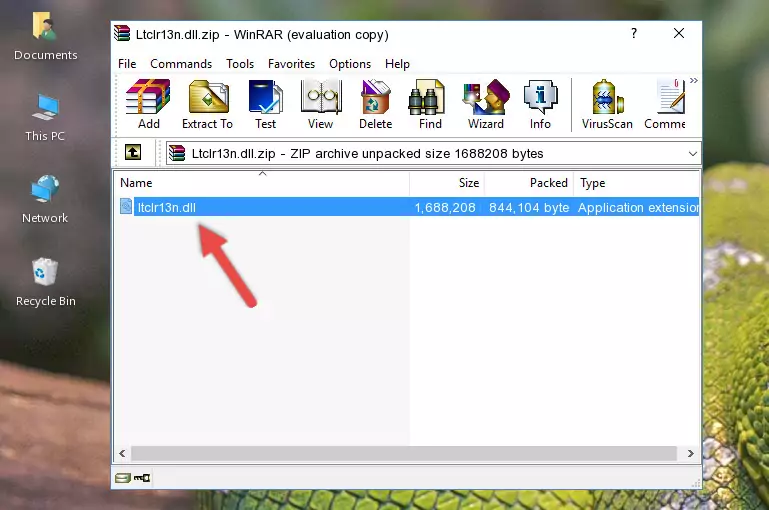The height and width of the screenshot is (510, 769).
Task: Sort files by Packed column
Action: coord(529,183)
